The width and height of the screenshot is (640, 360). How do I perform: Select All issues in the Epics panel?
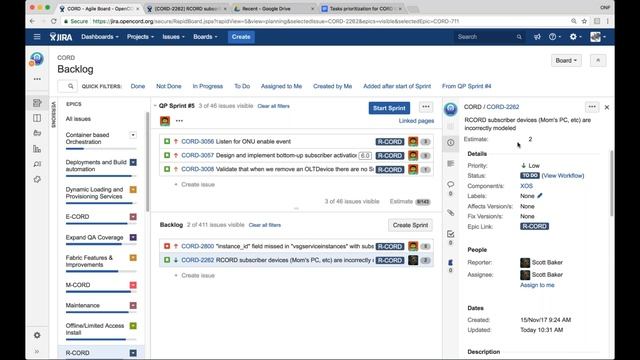pyautogui.click(x=78, y=119)
